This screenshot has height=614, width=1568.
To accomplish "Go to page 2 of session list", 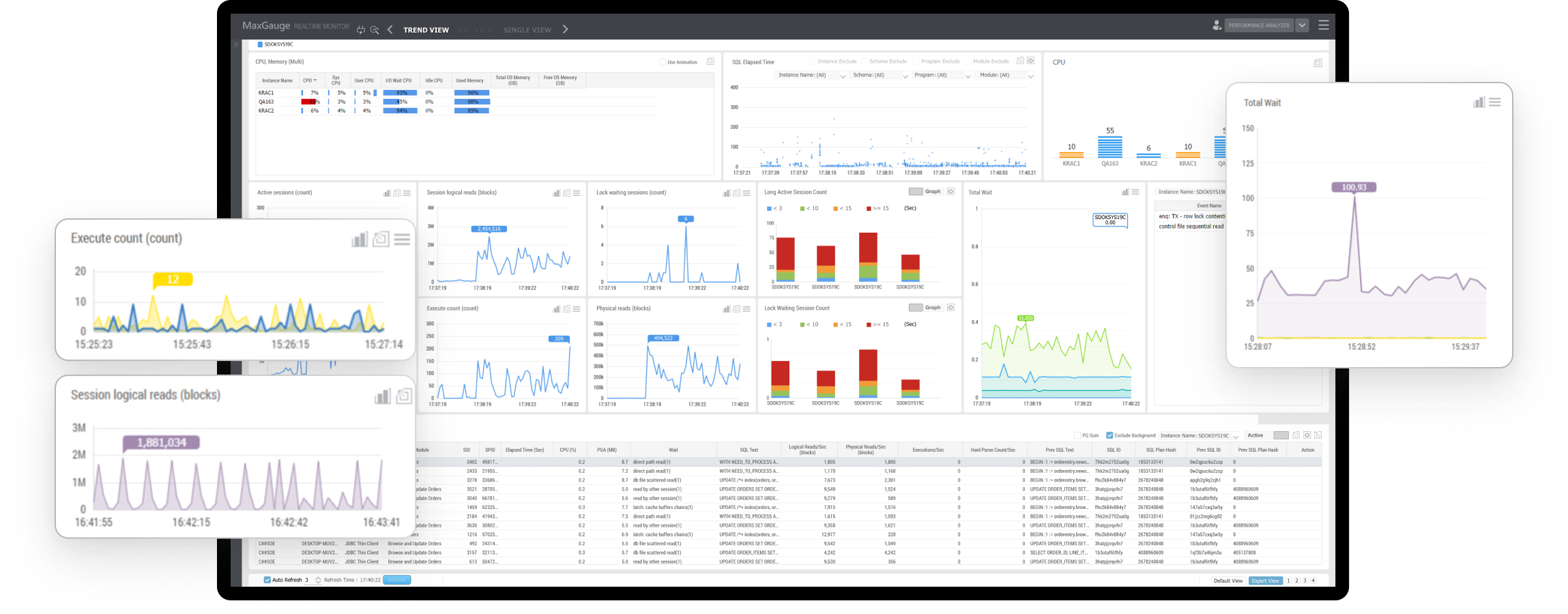I will (1296, 581).
